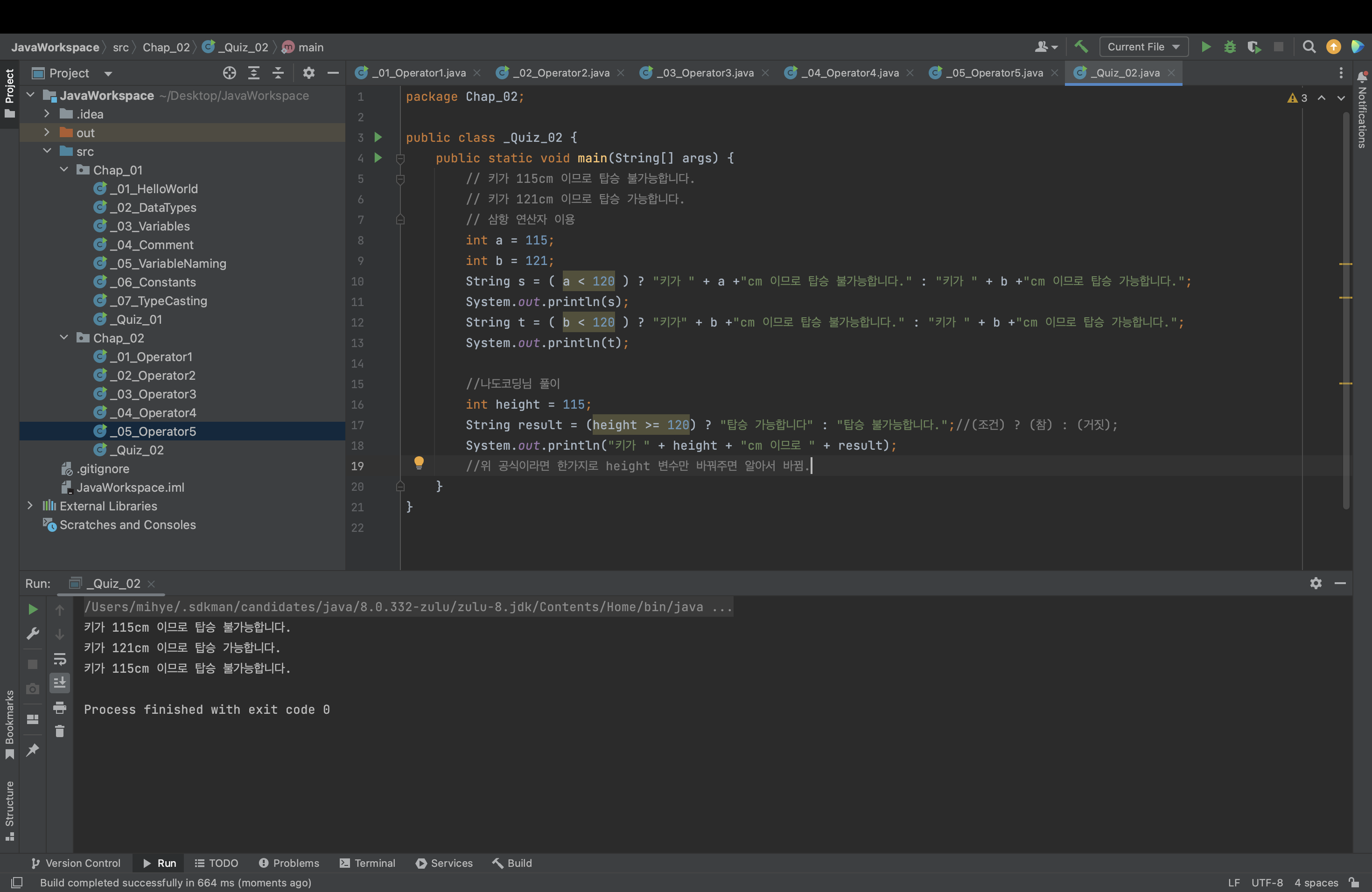This screenshot has width=1372, height=892.
Task: Click the light bulb intention icon
Action: [x=419, y=462]
